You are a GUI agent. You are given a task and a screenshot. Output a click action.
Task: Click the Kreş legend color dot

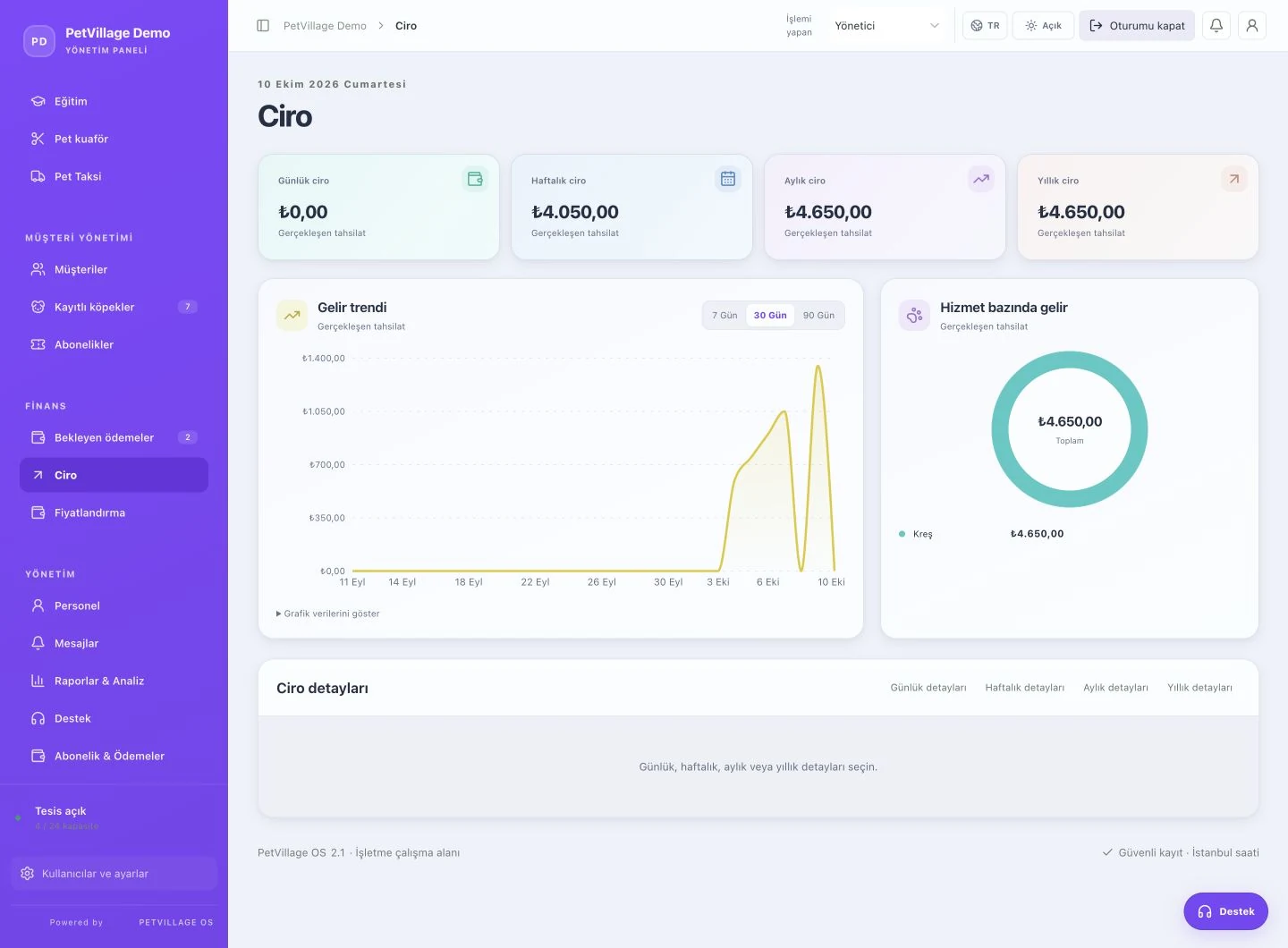click(x=902, y=534)
